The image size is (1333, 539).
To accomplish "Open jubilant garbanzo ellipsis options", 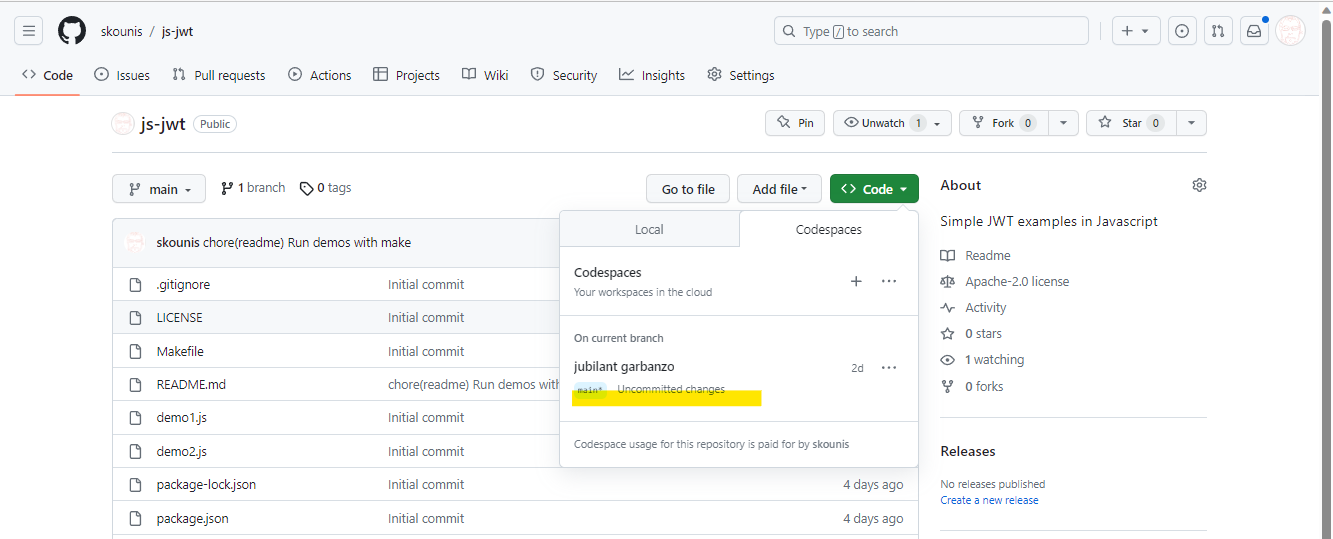I will pos(889,367).
